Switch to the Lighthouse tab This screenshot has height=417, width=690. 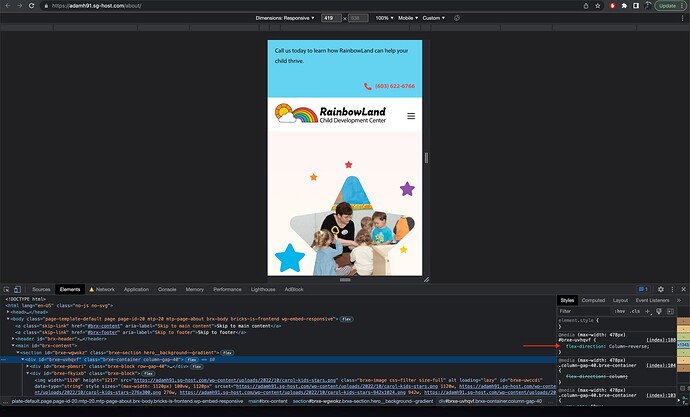point(263,289)
